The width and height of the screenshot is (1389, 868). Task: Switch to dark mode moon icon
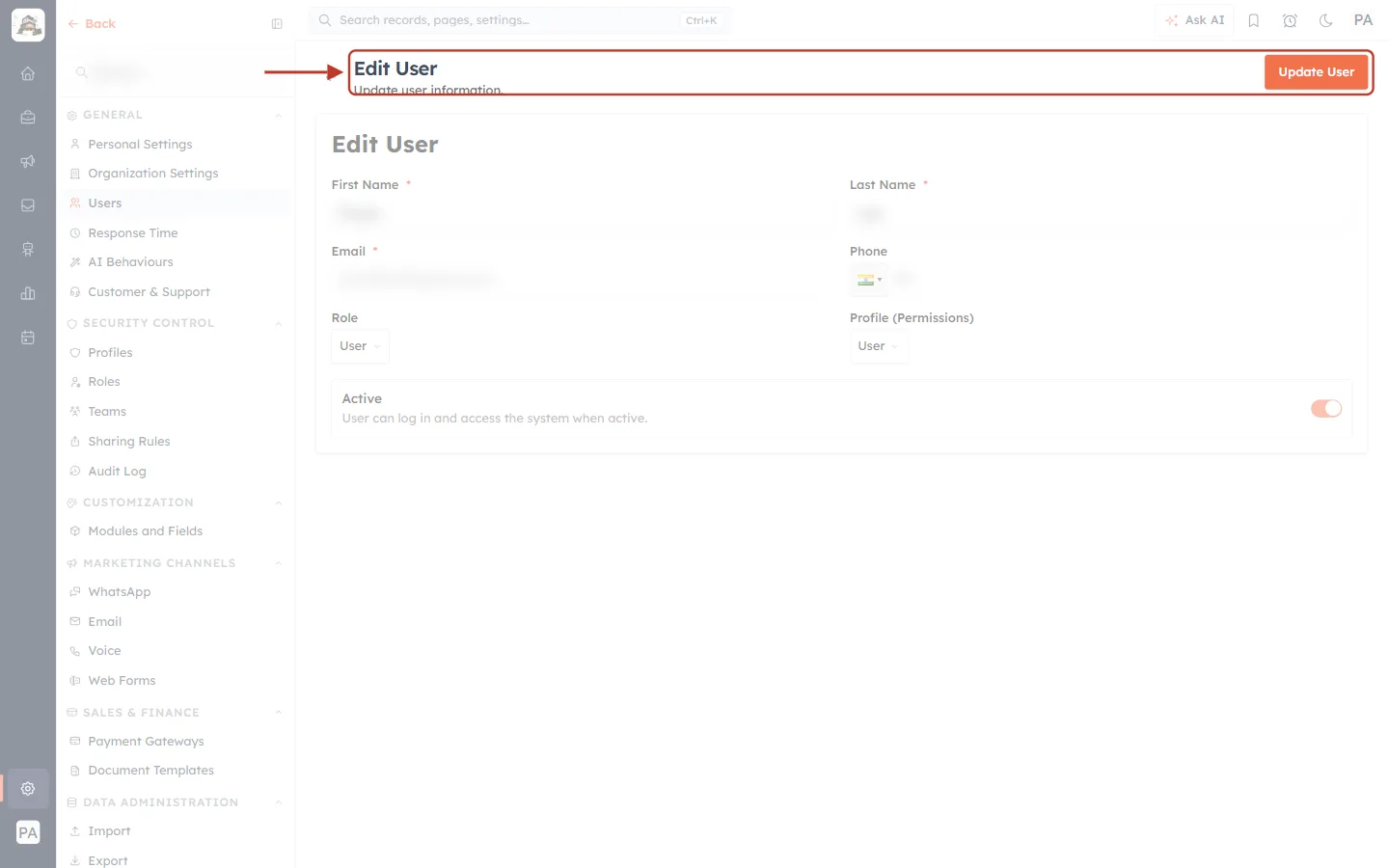pyautogui.click(x=1326, y=20)
